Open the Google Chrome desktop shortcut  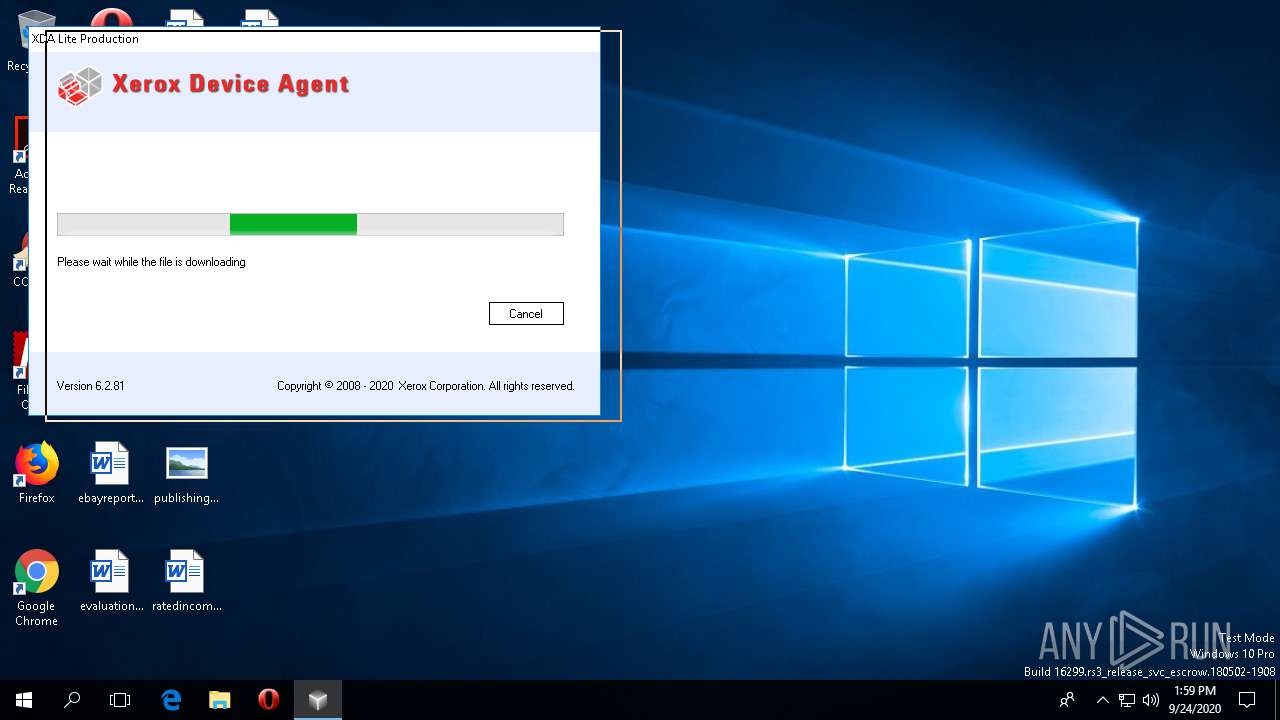pos(36,589)
